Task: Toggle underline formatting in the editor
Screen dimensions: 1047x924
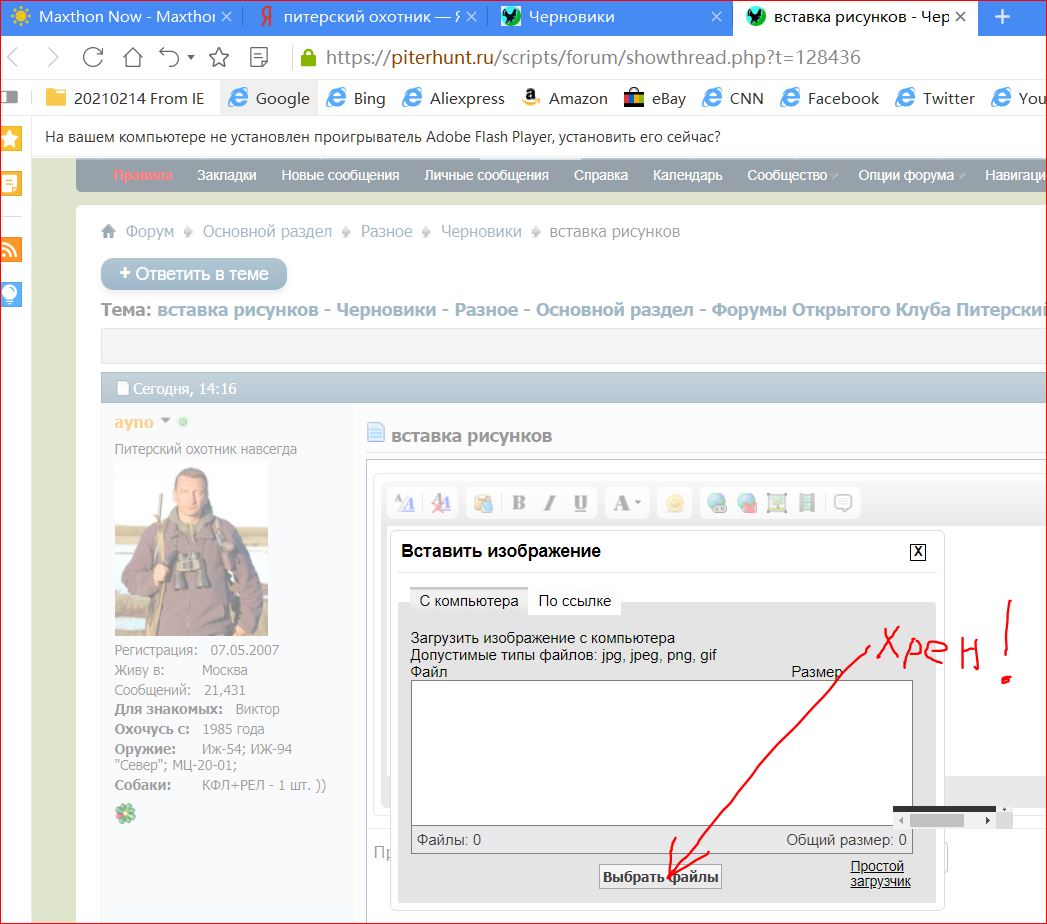Action: click(x=580, y=503)
